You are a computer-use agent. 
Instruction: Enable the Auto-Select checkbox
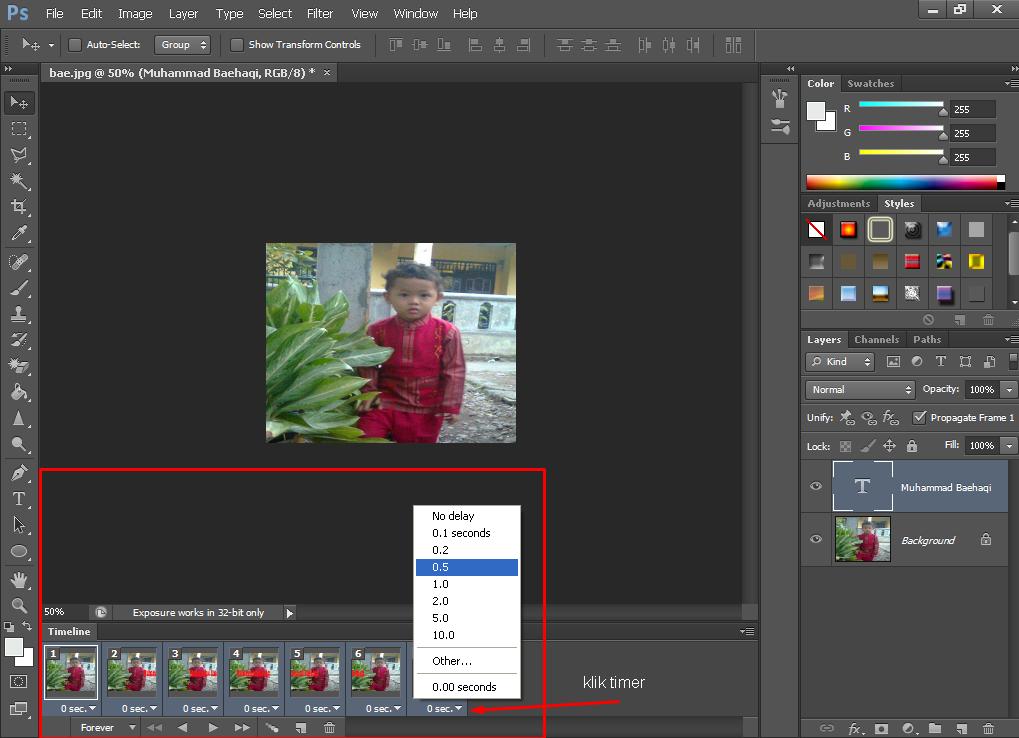[x=75, y=45]
